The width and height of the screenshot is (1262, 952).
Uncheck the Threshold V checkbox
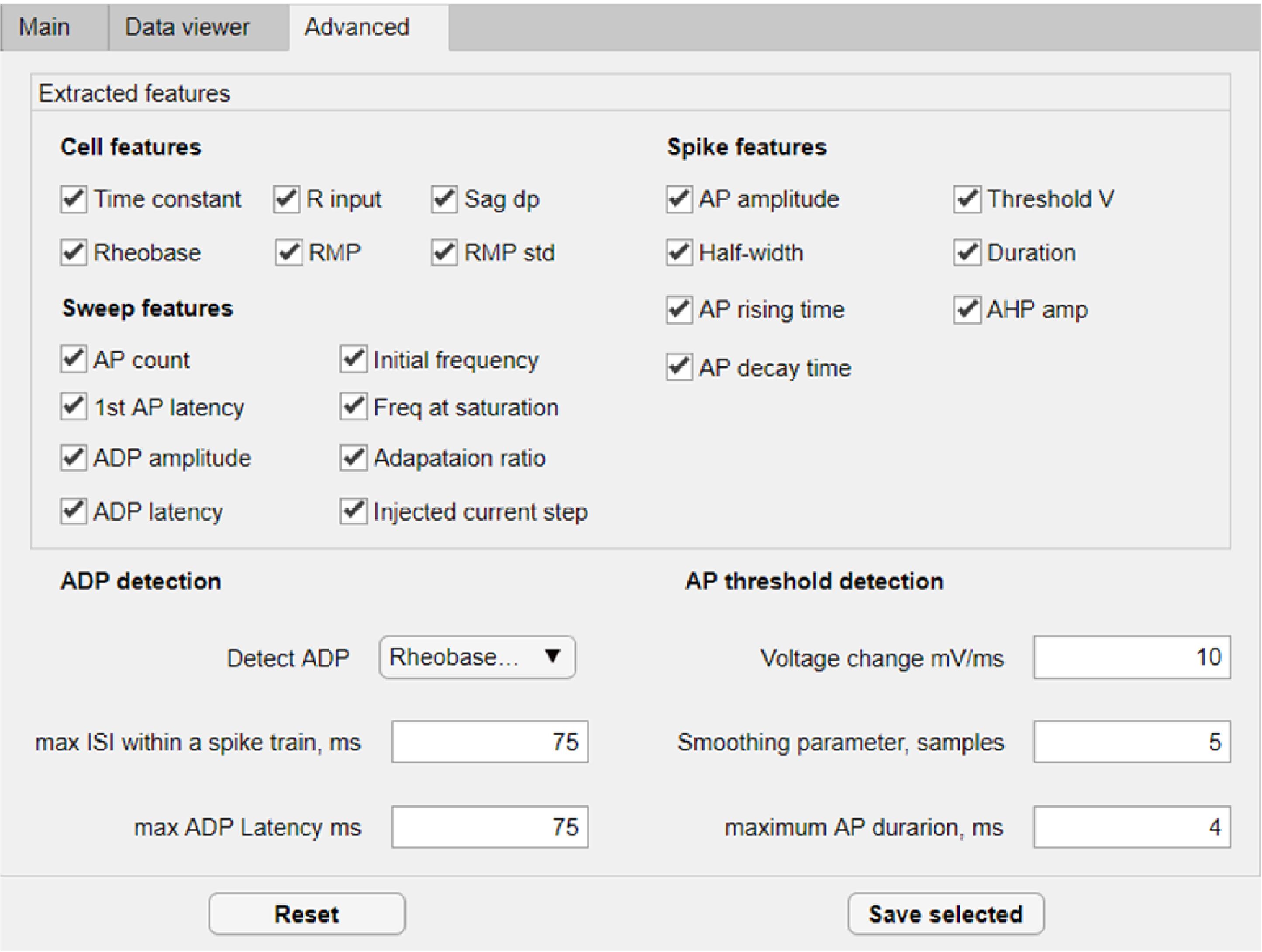(x=967, y=199)
